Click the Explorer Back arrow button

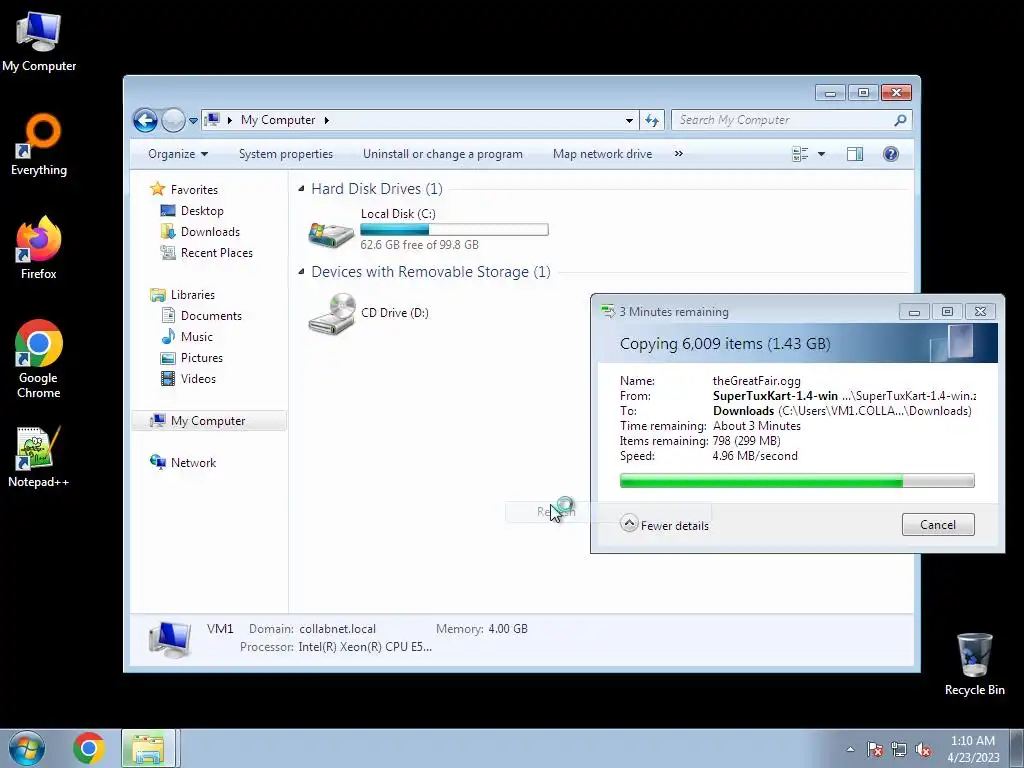(145, 120)
